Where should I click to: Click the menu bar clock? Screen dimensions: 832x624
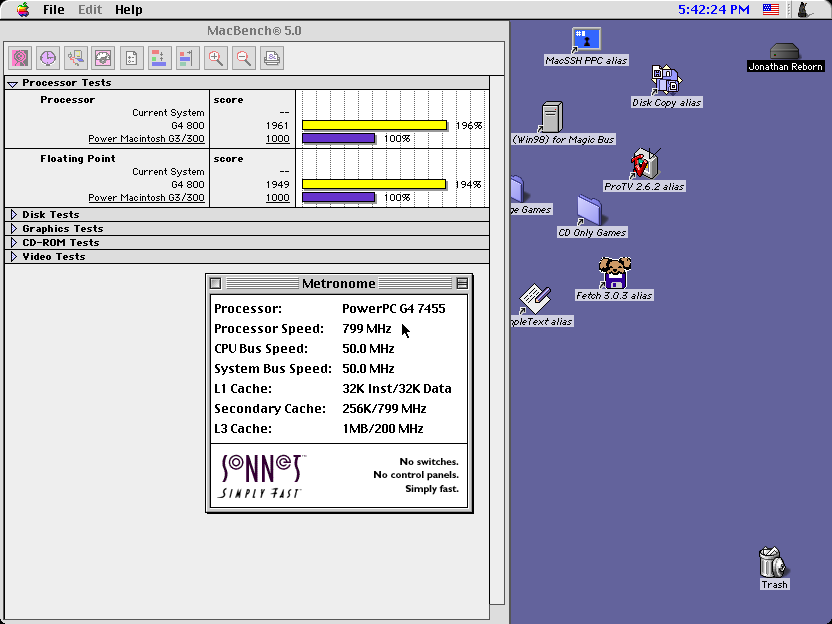pyautogui.click(x=714, y=10)
